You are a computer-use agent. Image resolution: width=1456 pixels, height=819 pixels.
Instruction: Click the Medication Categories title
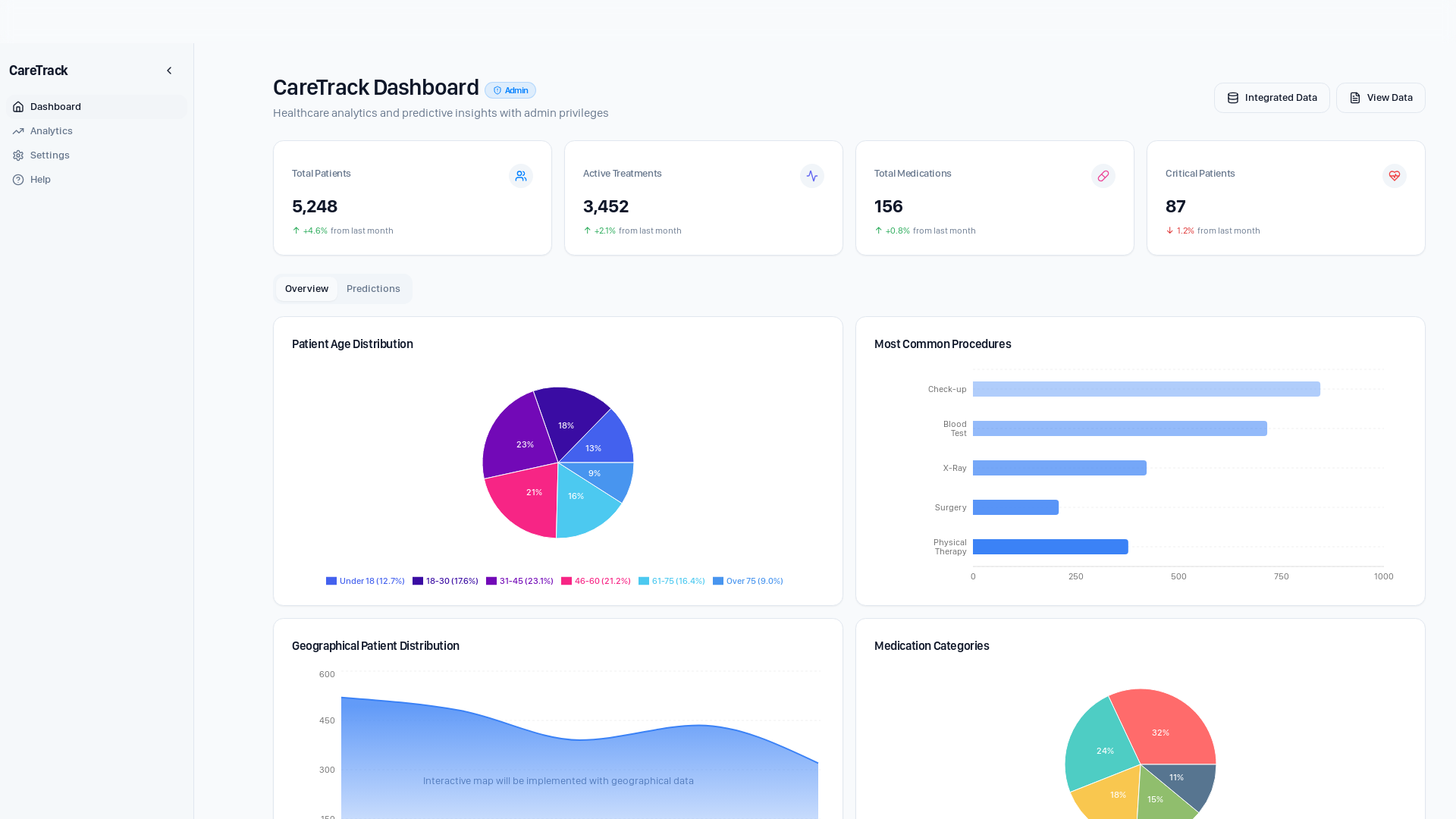point(932,646)
